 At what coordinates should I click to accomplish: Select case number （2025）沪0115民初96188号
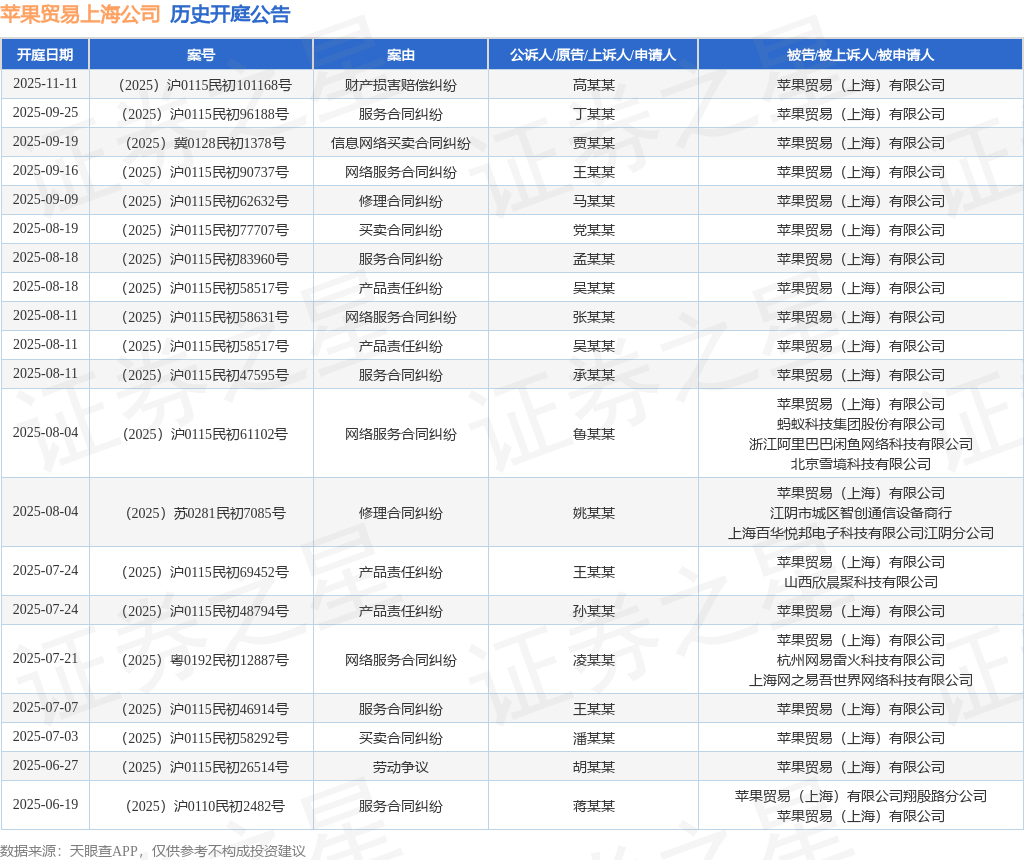click(201, 114)
